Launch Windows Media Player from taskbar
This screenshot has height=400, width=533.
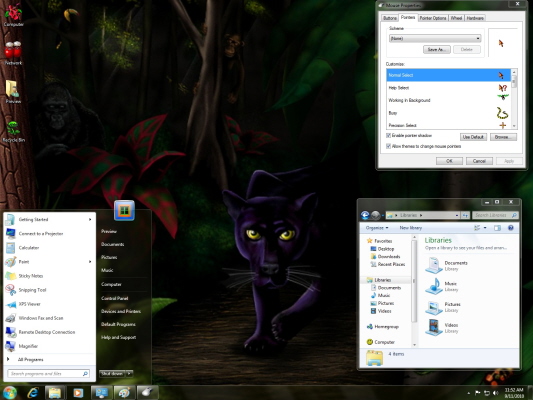[78, 393]
